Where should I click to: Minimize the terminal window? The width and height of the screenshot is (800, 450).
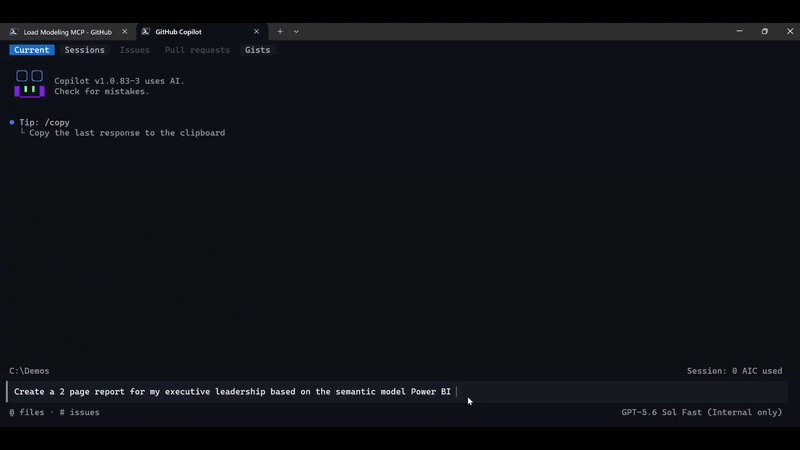click(739, 31)
